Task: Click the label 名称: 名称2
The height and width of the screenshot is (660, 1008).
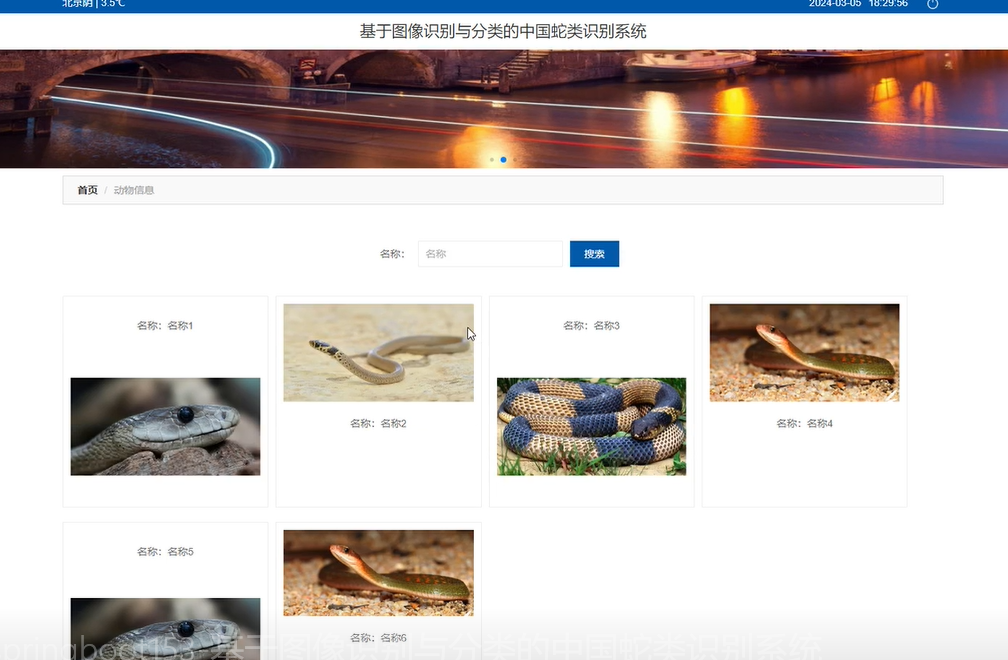Action: click(378, 424)
